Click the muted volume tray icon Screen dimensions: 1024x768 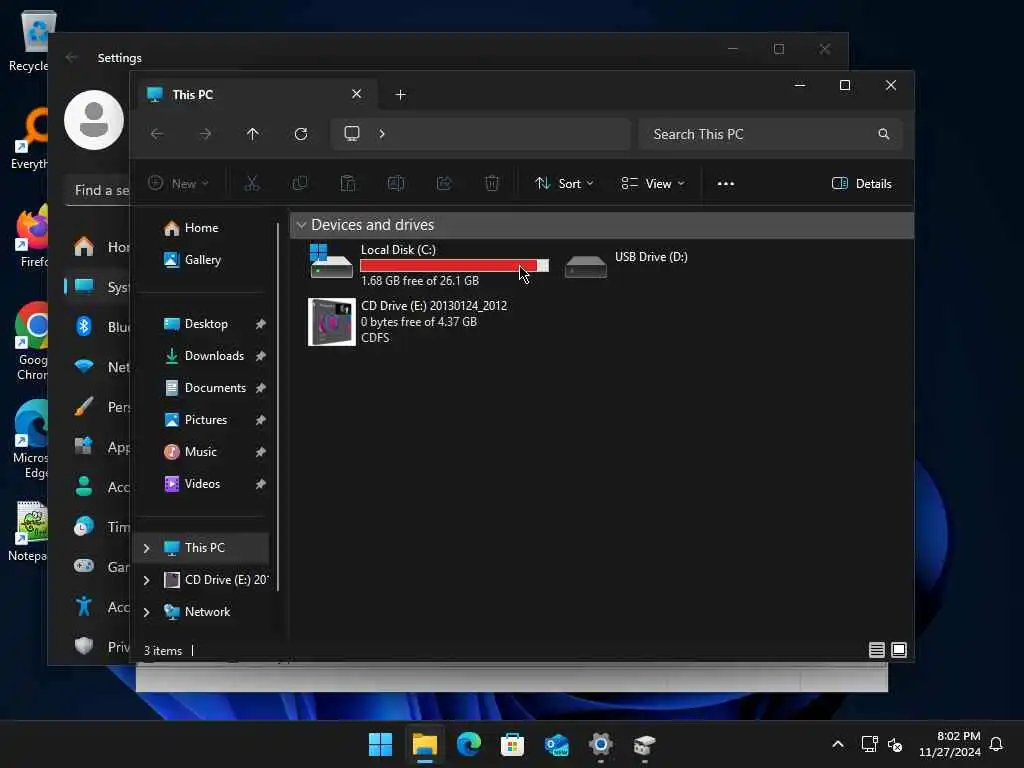(x=895, y=744)
